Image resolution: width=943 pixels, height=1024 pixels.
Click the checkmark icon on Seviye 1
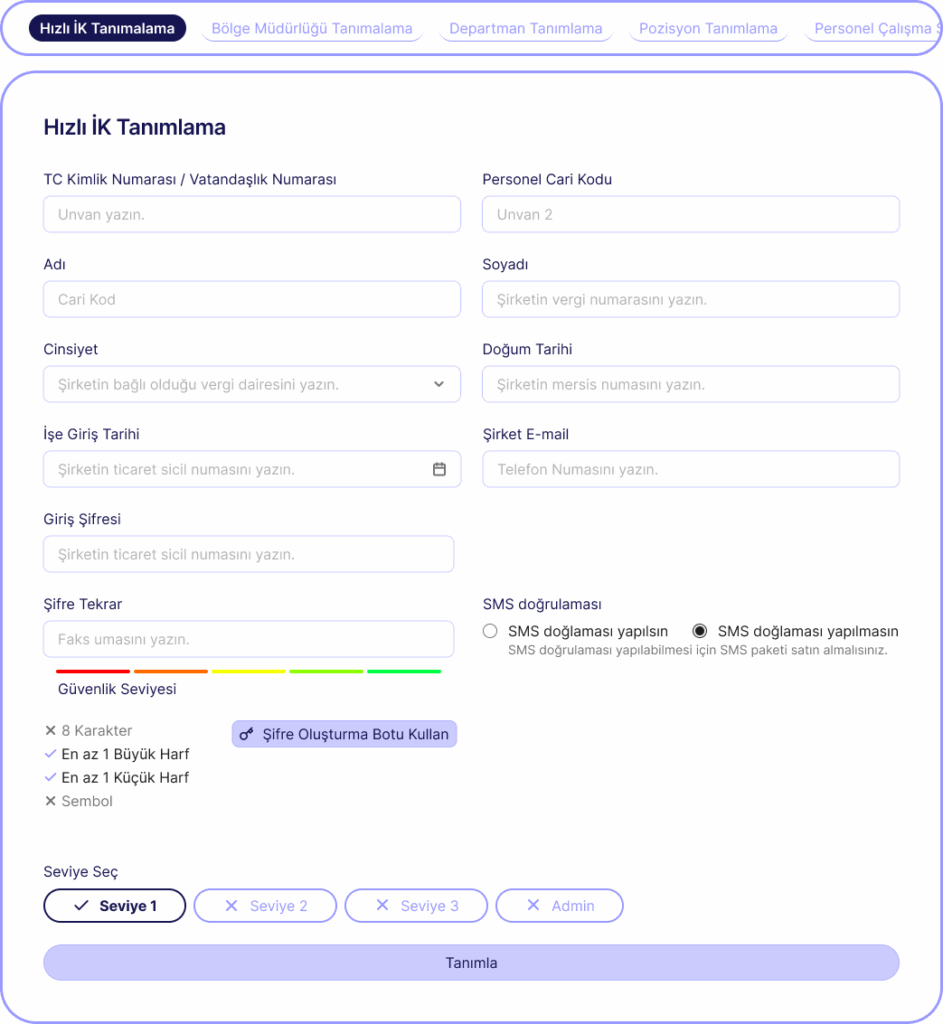click(x=82, y=906)
